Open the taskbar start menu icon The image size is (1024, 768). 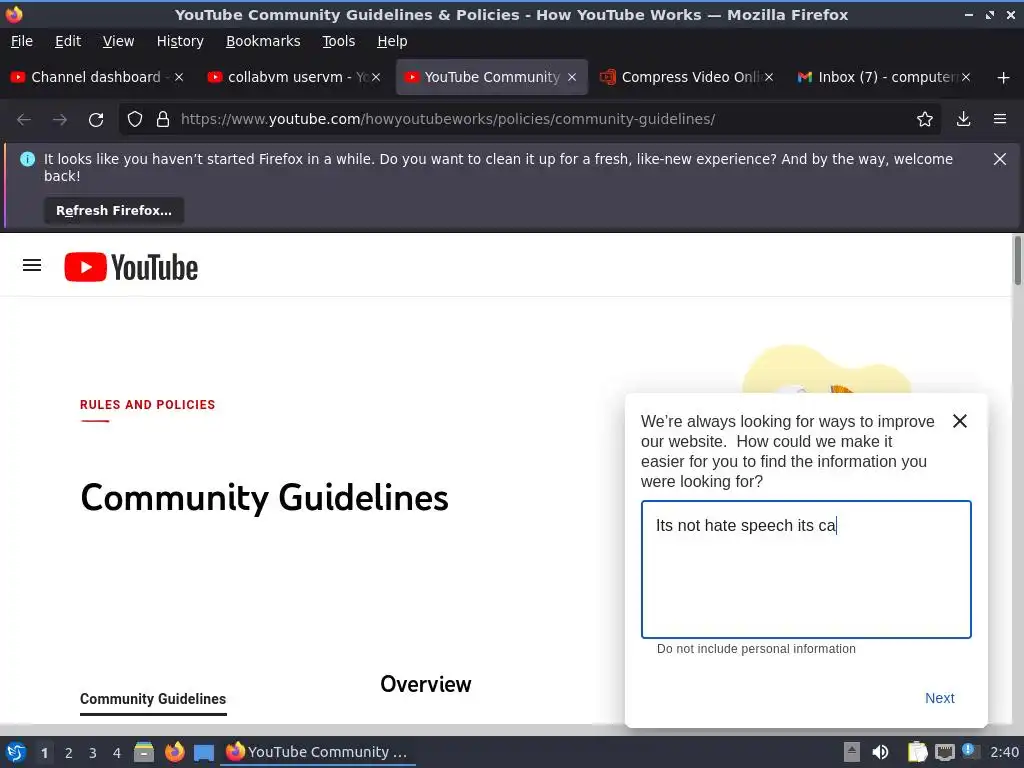(16, 752)
